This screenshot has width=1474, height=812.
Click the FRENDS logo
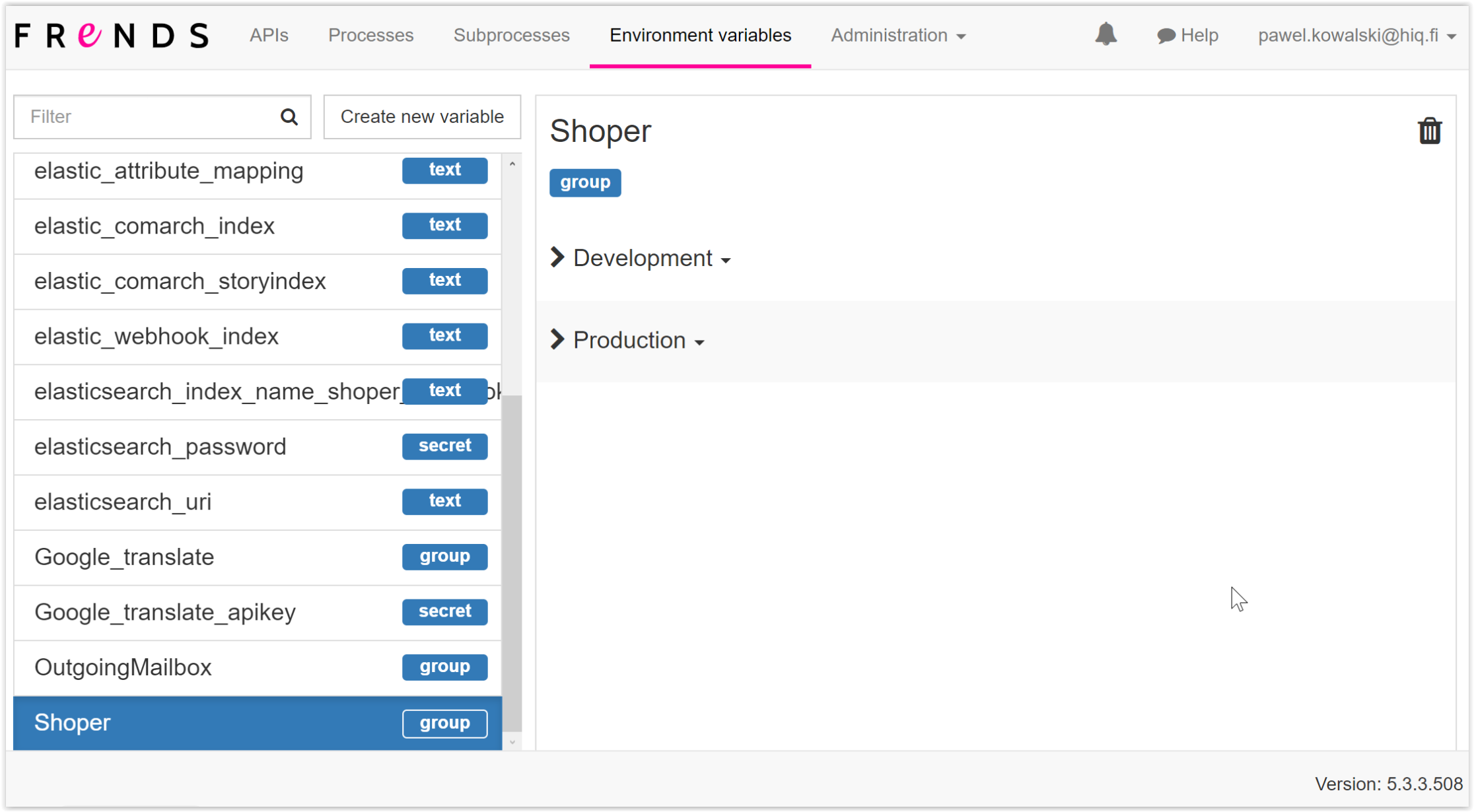pos(112,36)
